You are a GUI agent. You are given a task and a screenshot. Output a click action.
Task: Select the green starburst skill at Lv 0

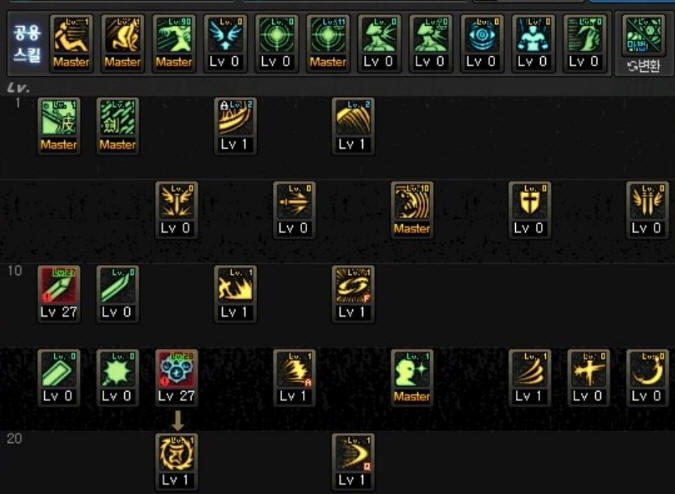(118, 377)
